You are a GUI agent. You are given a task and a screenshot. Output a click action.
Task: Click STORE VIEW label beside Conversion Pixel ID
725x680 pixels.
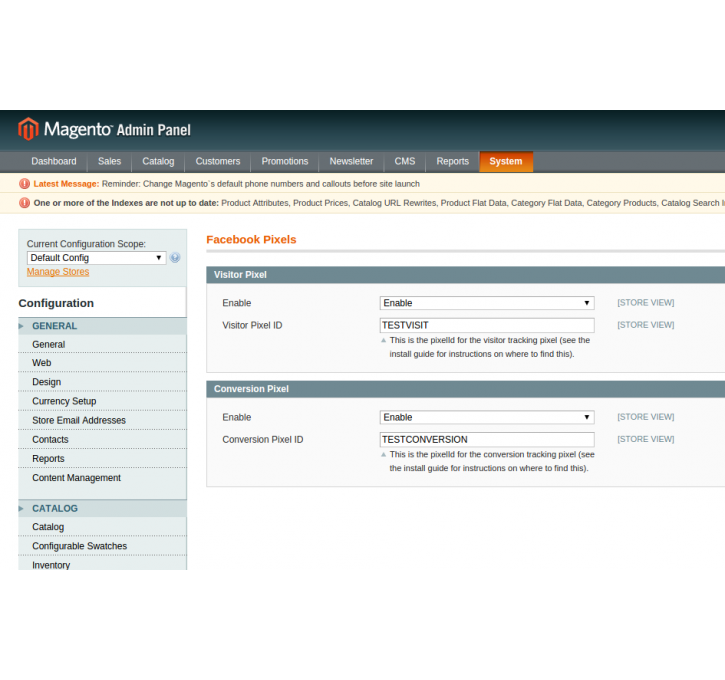[645, 439]
